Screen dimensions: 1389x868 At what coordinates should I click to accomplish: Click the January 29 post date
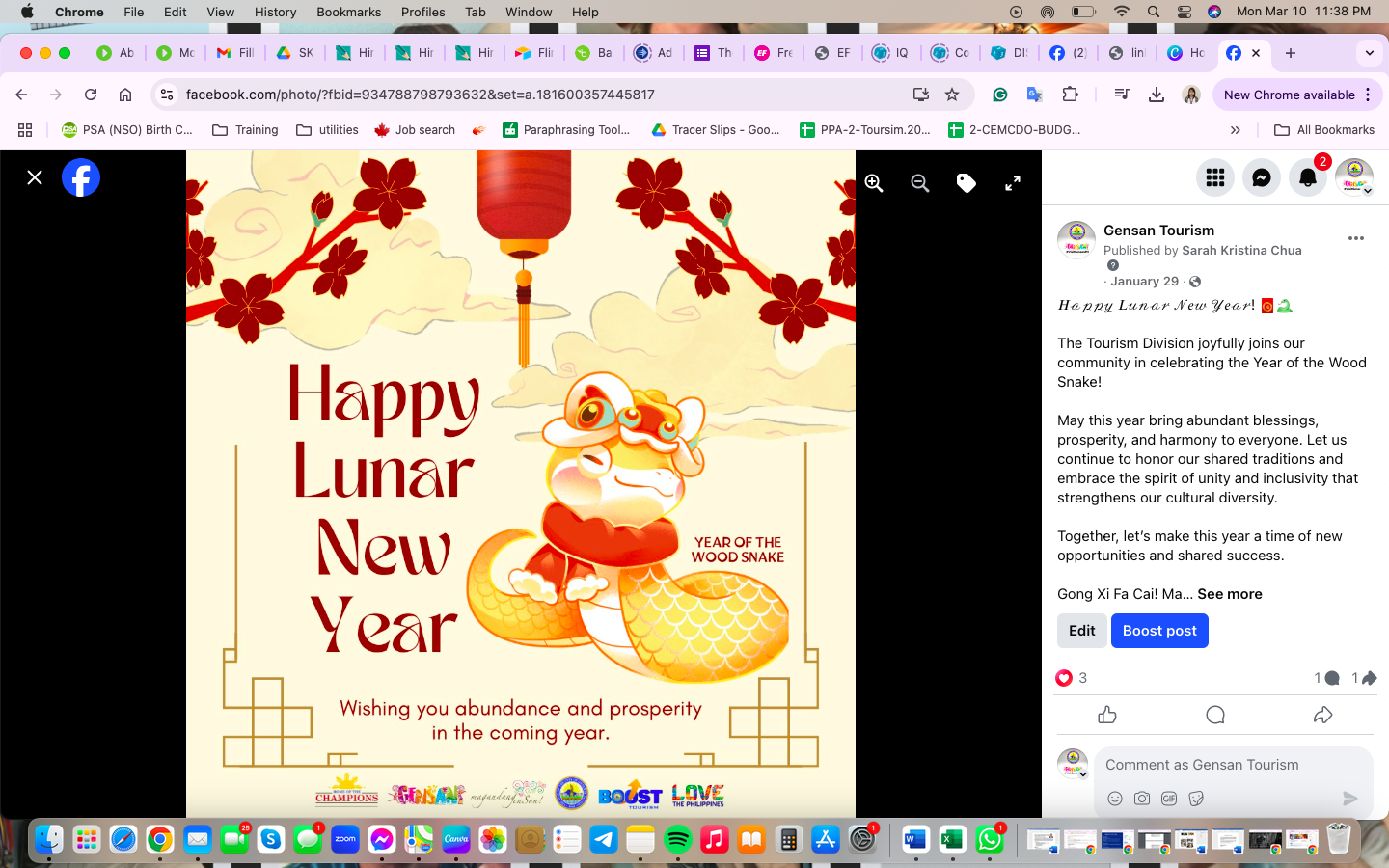tap(1145, 282)
